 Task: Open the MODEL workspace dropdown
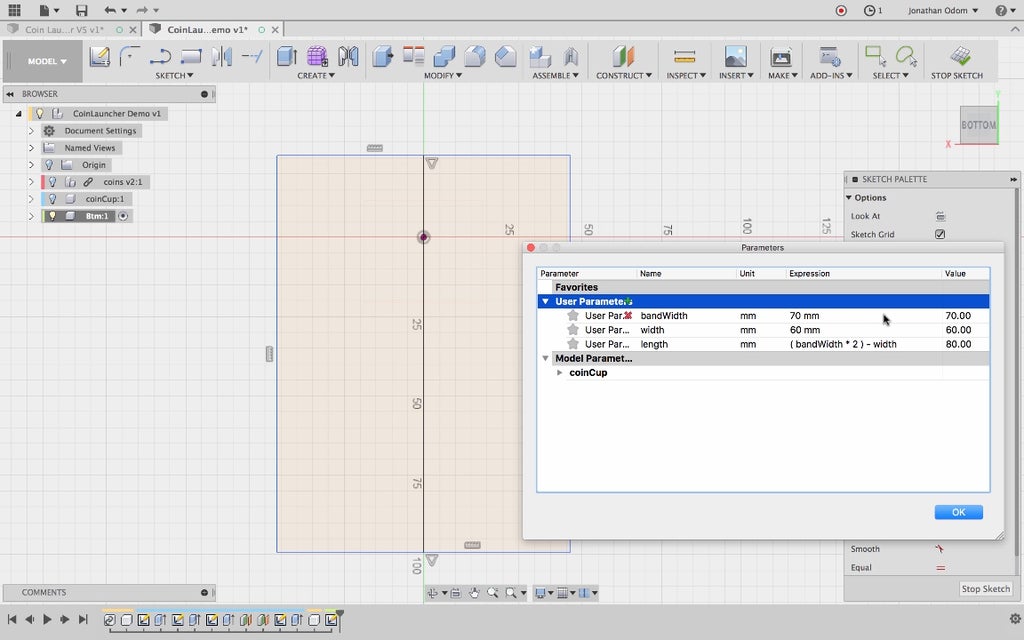[47, 61]
